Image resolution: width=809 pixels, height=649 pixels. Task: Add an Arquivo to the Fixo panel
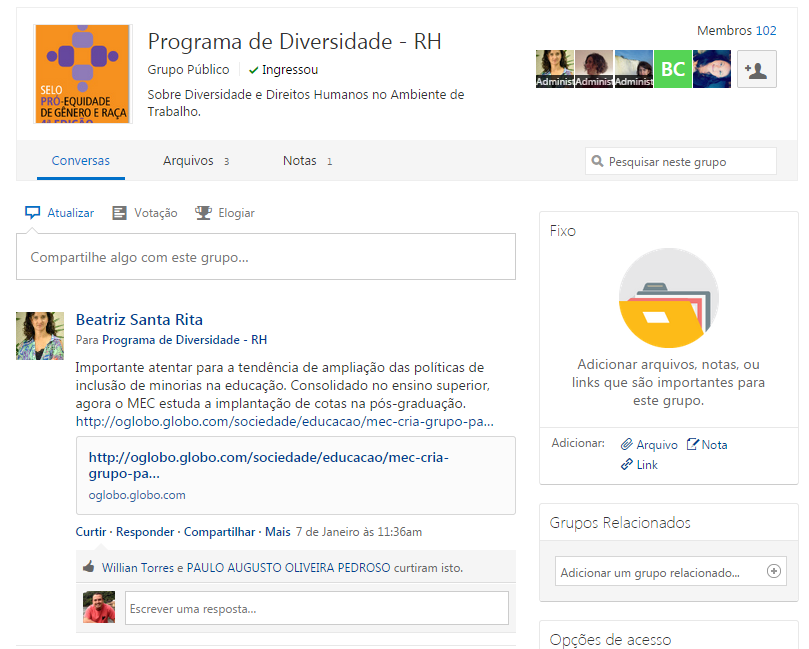coord(649,445)
